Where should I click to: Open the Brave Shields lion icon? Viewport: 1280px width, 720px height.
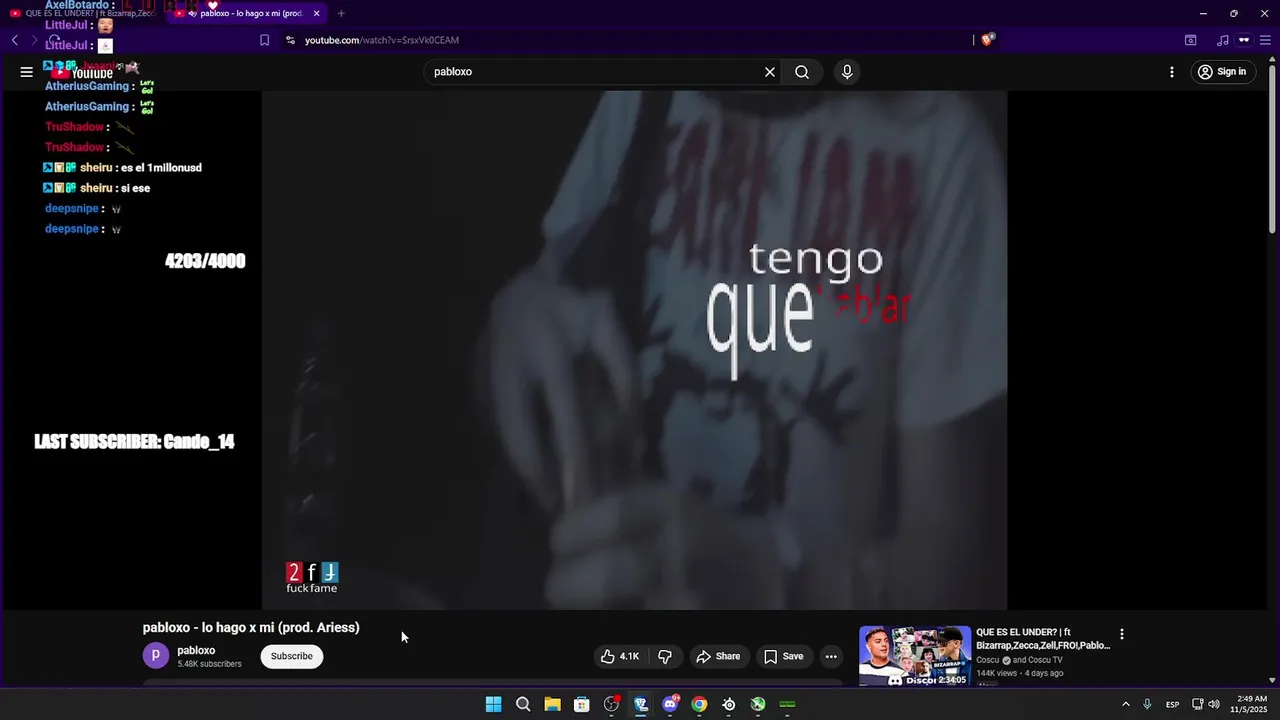click(988, 40)
